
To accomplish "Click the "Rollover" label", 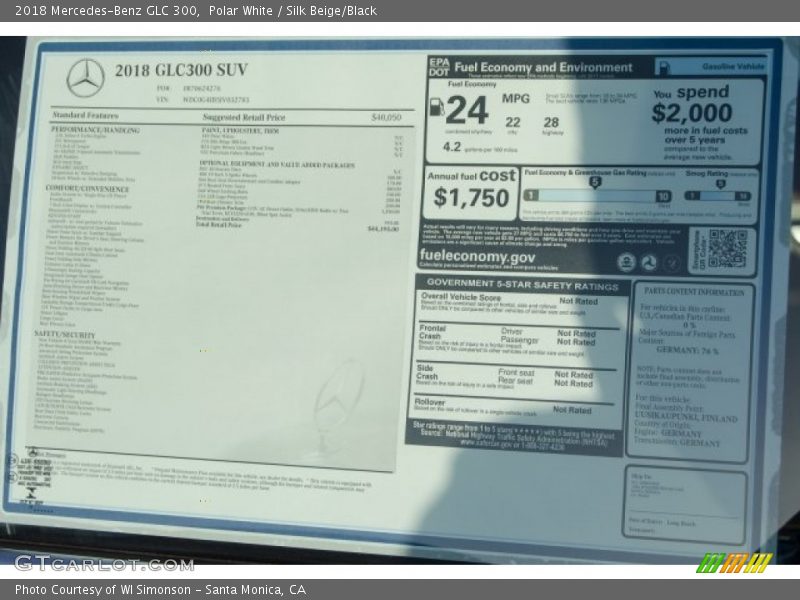I will (x=430, y=402).
